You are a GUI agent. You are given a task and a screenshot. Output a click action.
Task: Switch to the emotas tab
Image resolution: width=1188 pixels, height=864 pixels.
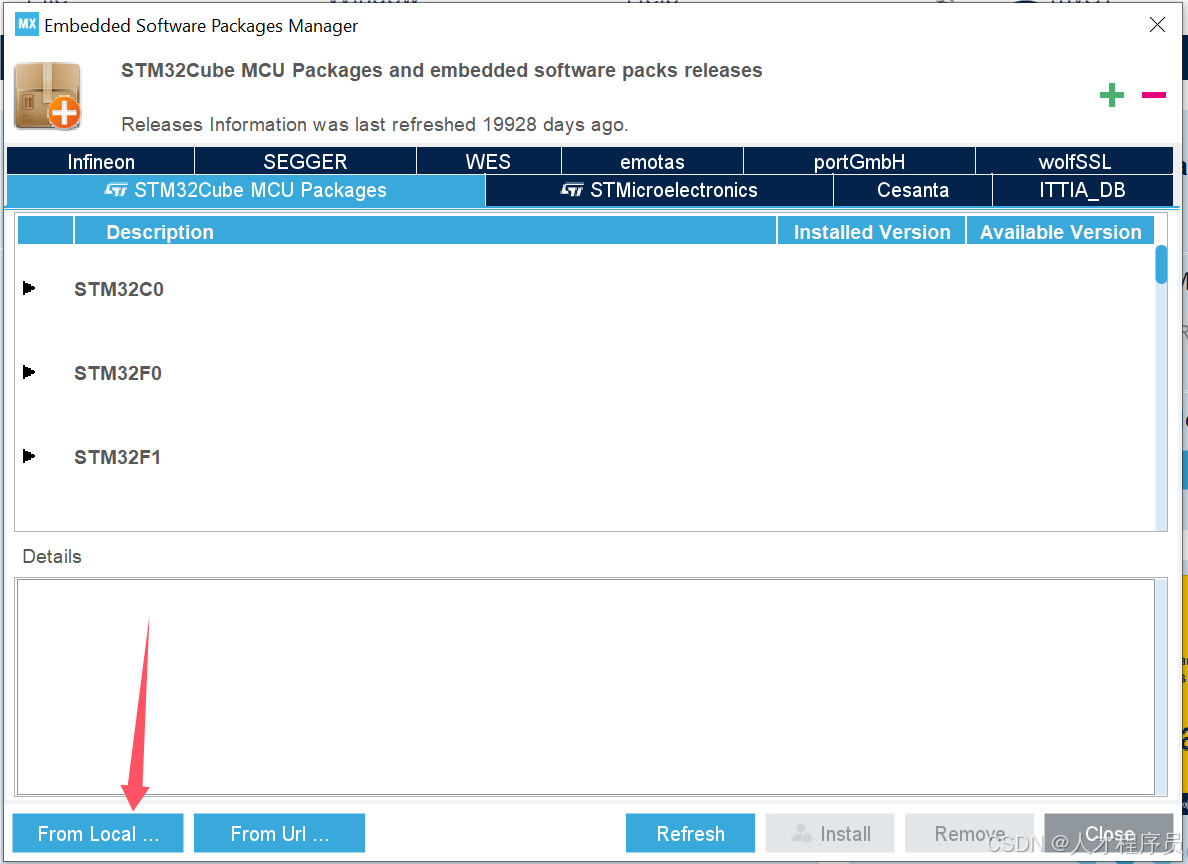point(652,161)
